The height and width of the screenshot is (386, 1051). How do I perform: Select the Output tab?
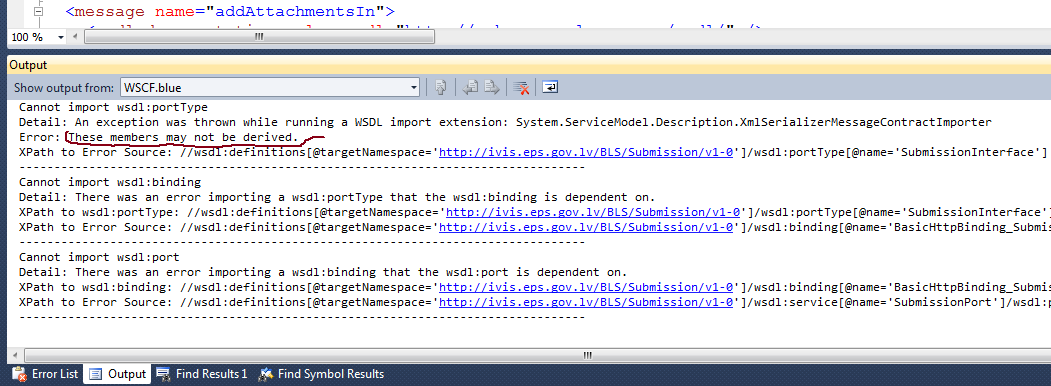118,374
